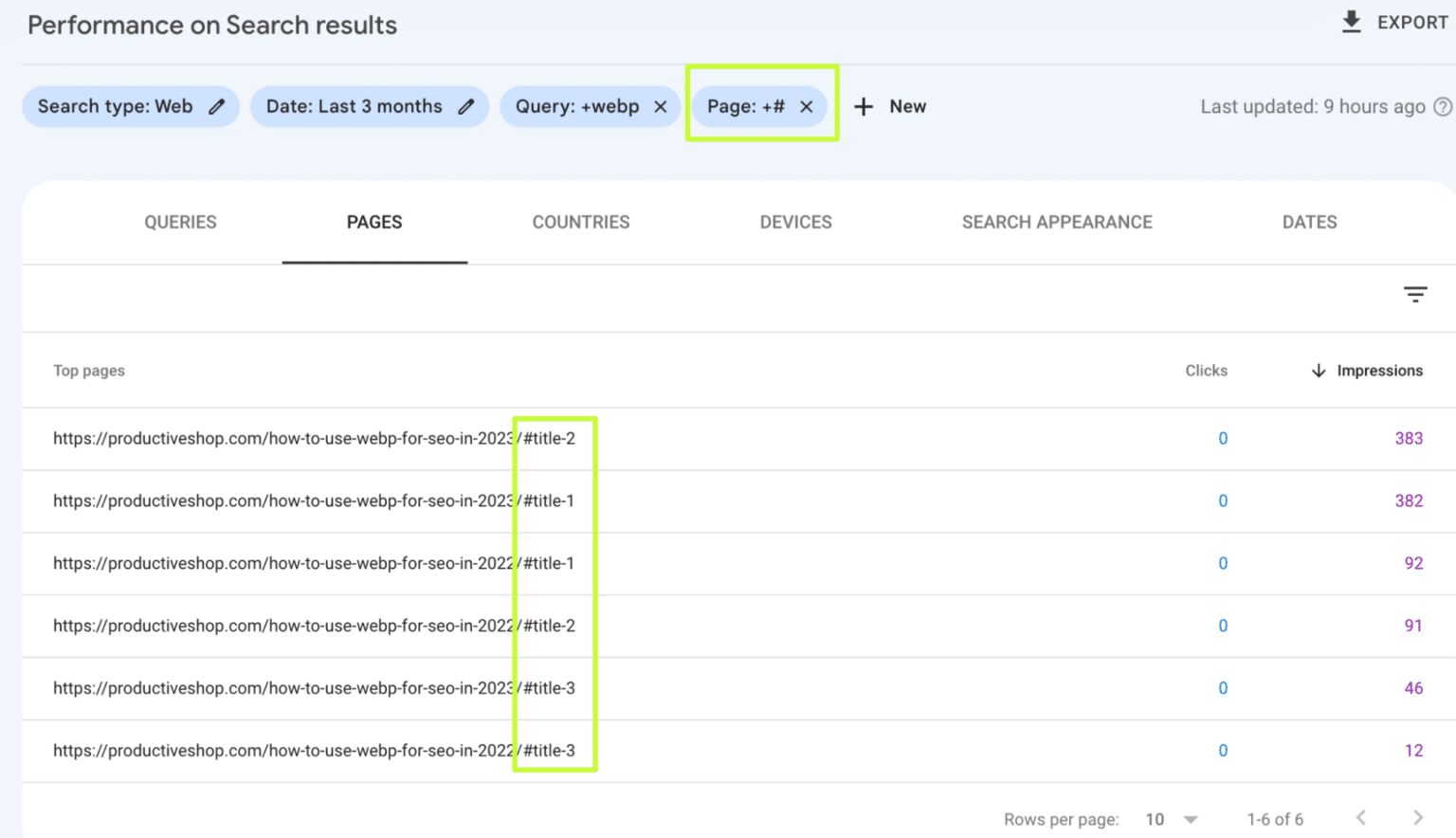Click the Export download icon

(x=1350, y=22)
